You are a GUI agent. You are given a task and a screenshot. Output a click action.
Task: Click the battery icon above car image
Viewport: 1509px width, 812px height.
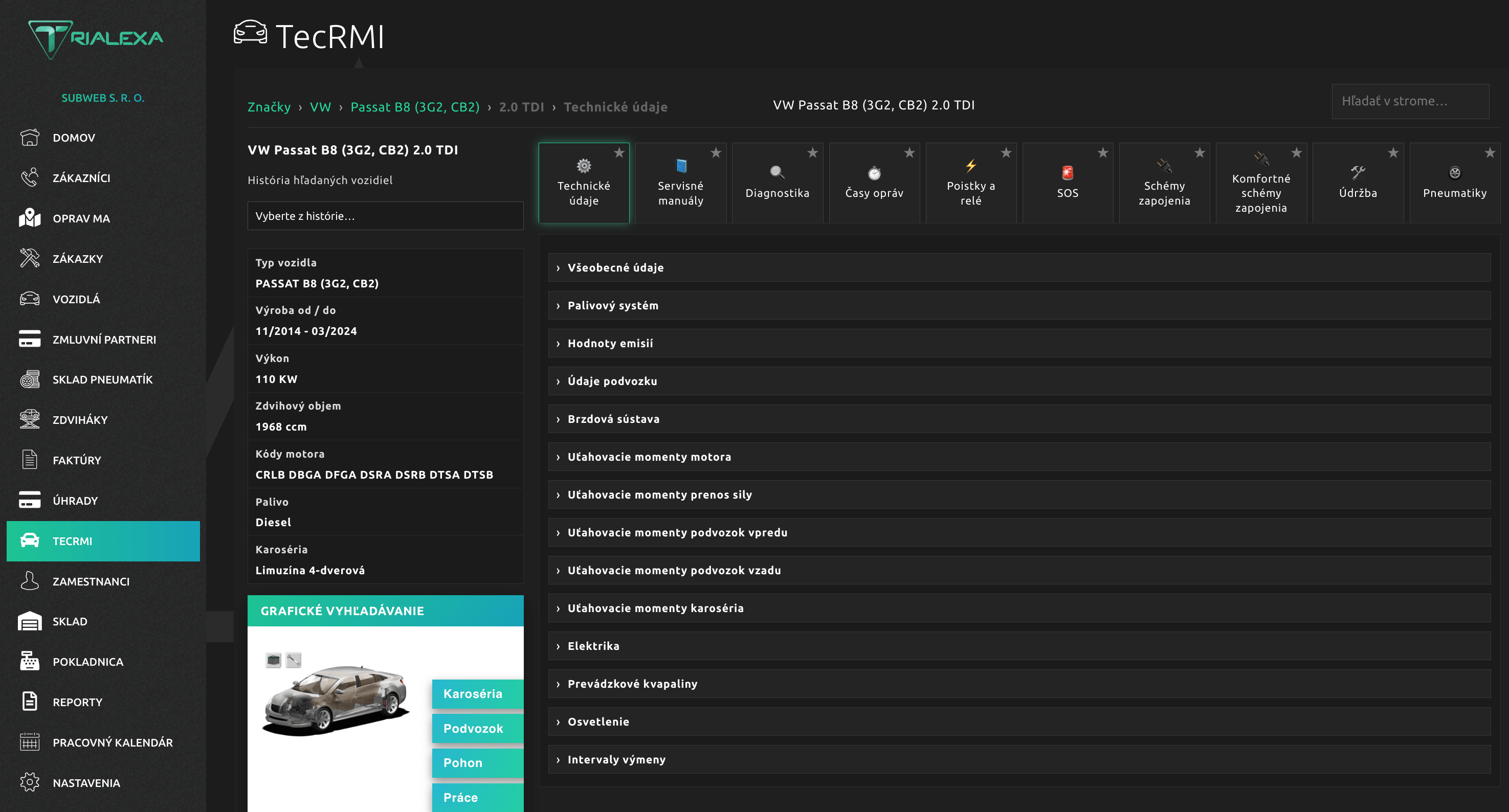point(274,660)
